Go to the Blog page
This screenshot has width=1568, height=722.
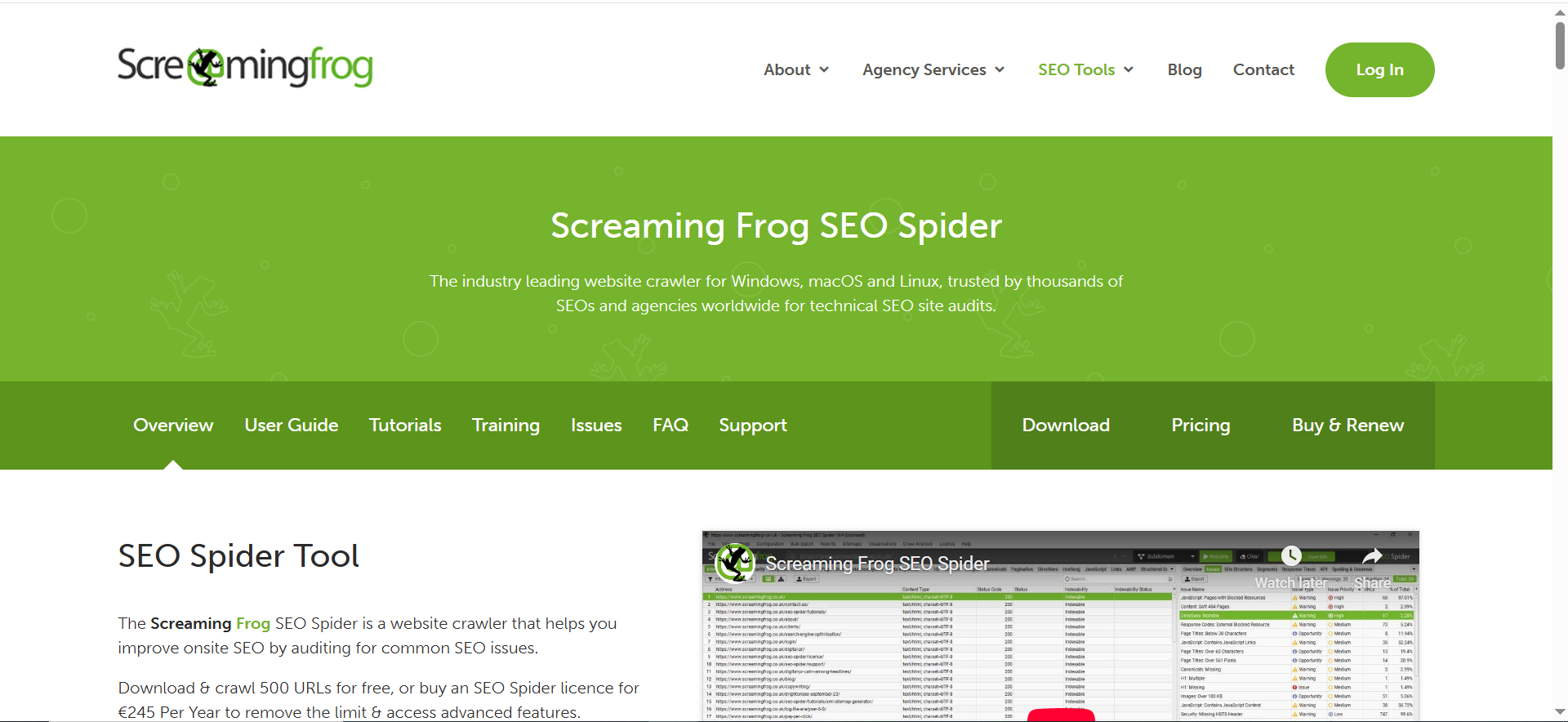[x=1184, y=69]
